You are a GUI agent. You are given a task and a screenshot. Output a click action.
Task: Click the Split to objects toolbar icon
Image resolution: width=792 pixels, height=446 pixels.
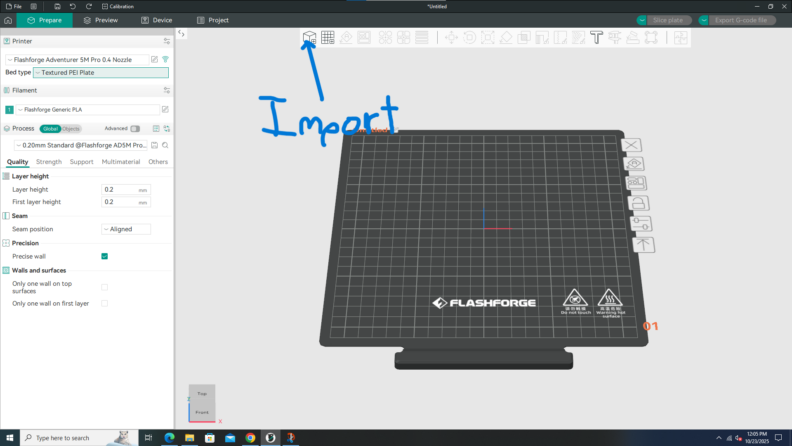tap(385, 37)
